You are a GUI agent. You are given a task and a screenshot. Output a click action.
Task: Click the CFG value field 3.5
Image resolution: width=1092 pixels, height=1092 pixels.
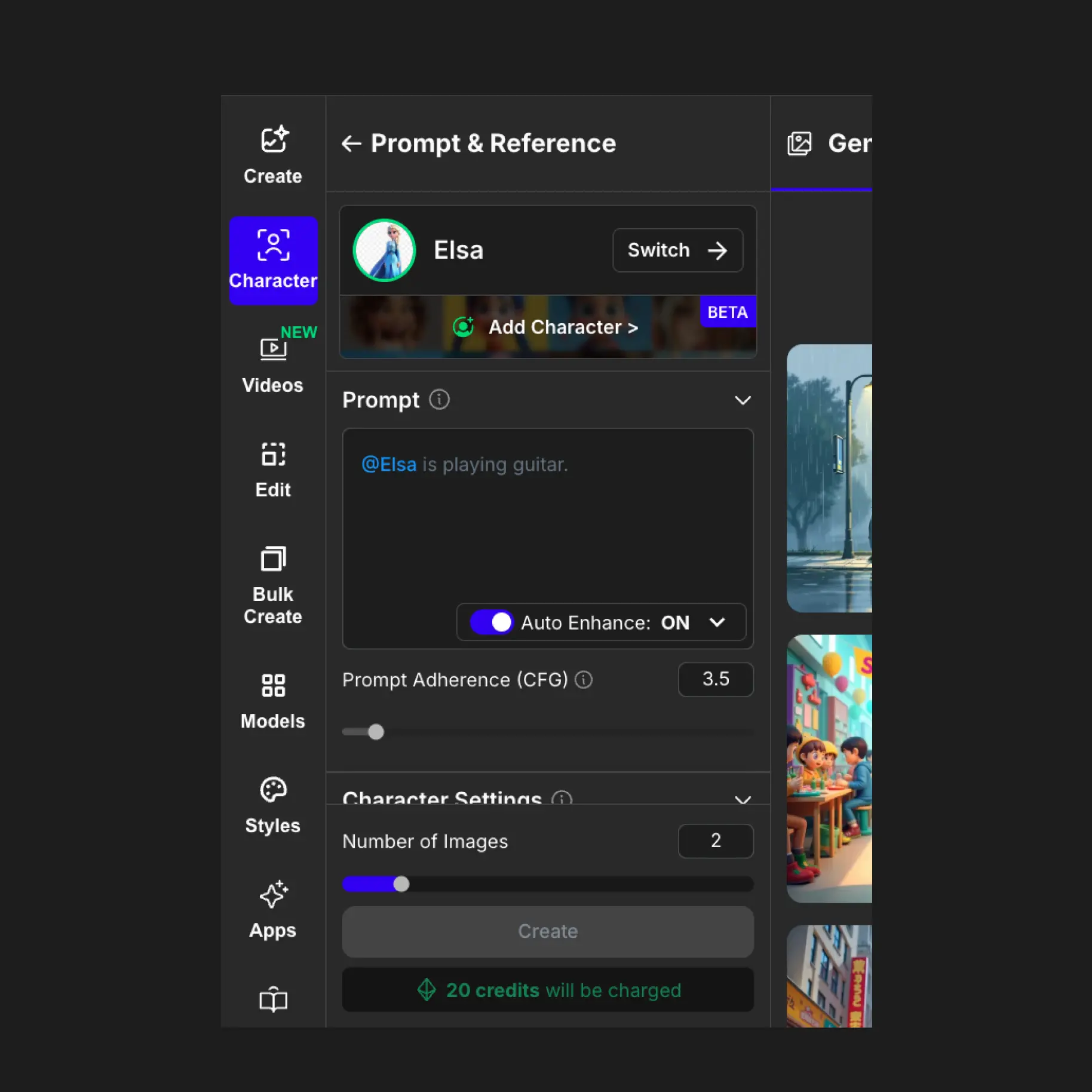pos(716,679)
